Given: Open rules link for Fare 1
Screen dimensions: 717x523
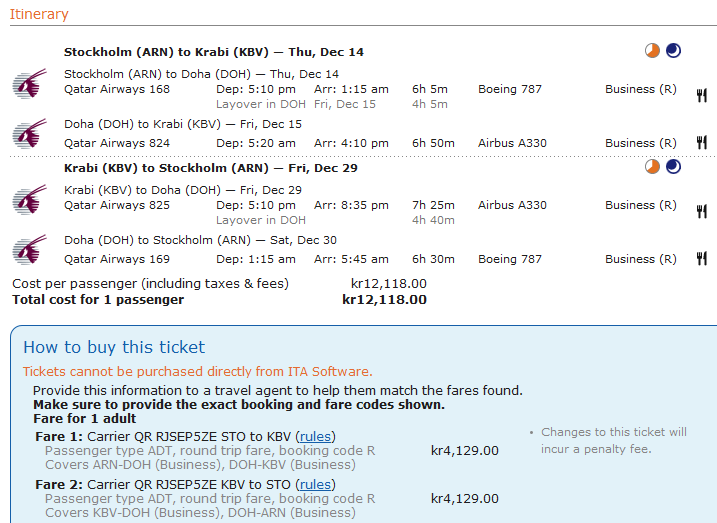Looking at the screenshot, I should (x=316, y=437).
